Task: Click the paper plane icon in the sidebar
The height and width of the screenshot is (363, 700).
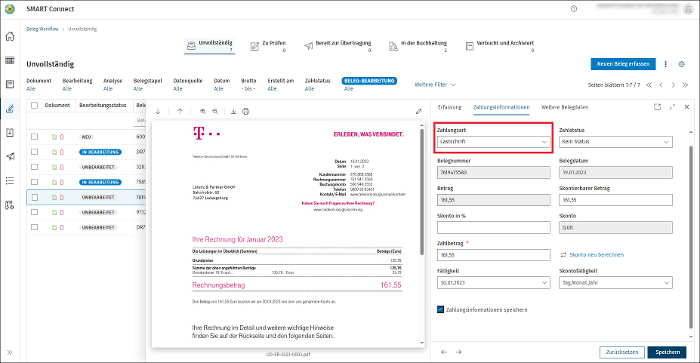Action: click(x=10, y=156)
